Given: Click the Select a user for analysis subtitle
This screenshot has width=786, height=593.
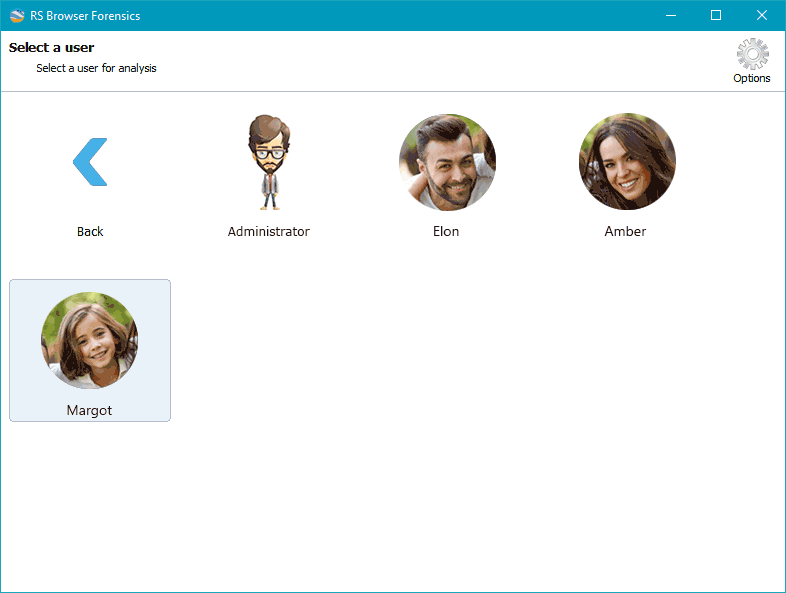Looking at the screenshot, I should 96,68.
